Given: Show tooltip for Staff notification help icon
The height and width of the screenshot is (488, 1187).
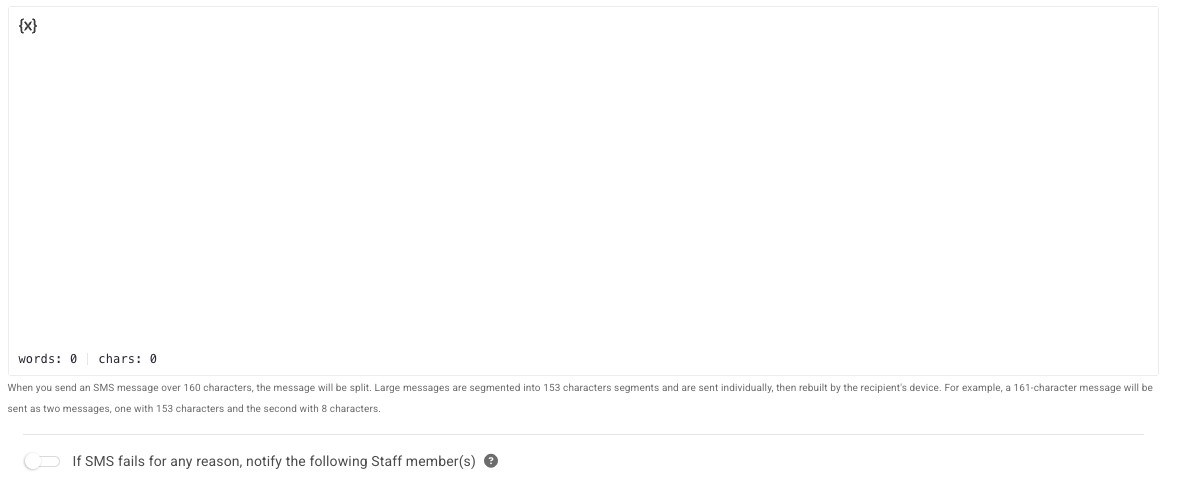Looking at the screenshot, I should pos(491,461).
